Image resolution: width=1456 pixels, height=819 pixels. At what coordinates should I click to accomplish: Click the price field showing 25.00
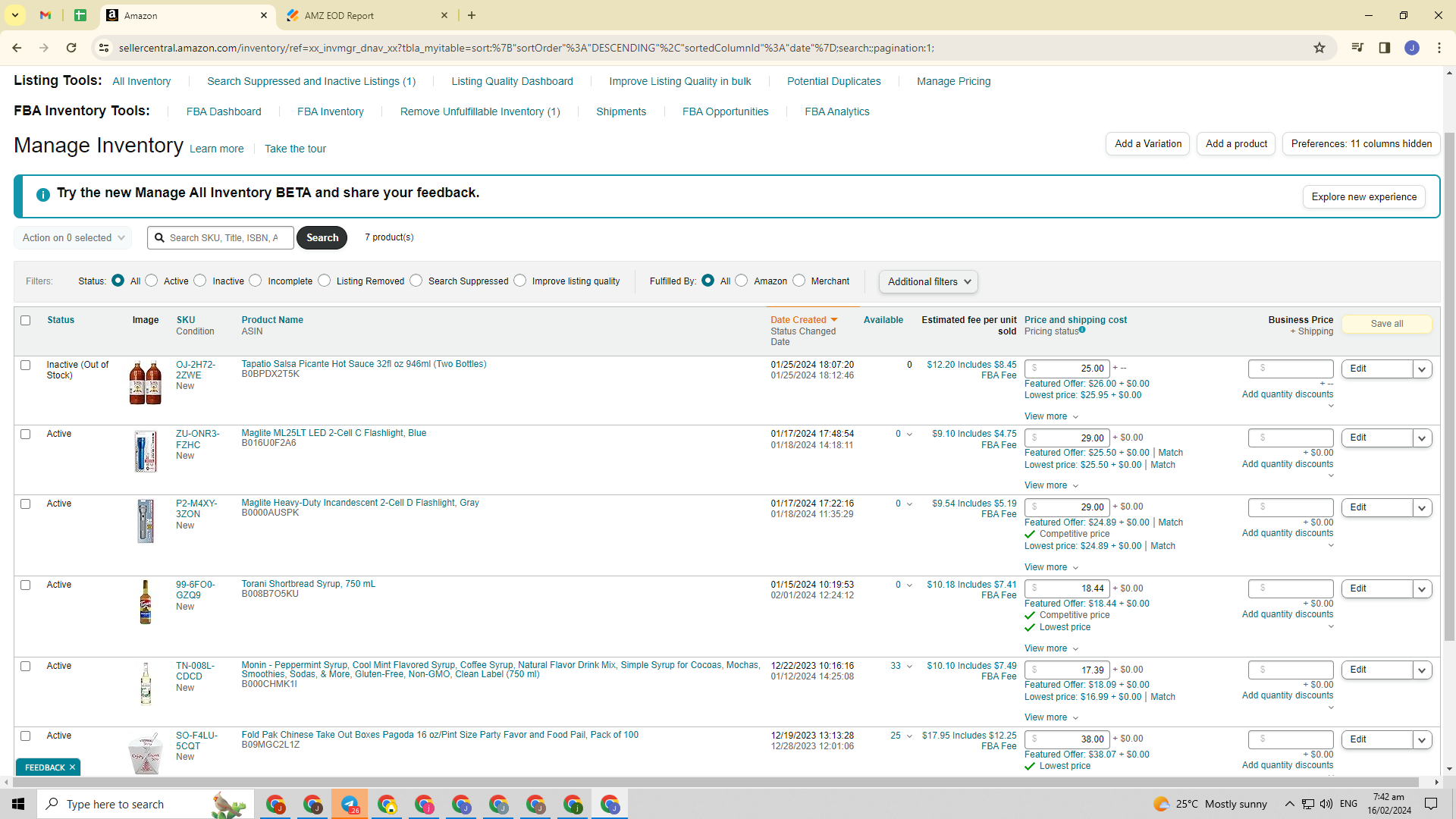point(1067,369)
